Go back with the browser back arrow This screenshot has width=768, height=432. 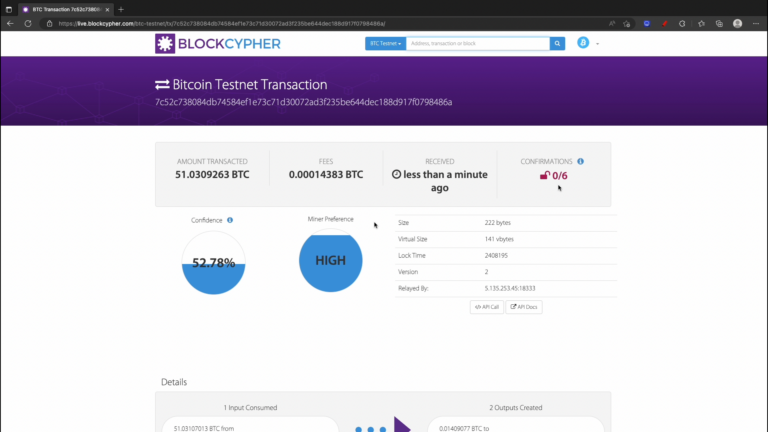pyautogui.click(x=10, y=24)
